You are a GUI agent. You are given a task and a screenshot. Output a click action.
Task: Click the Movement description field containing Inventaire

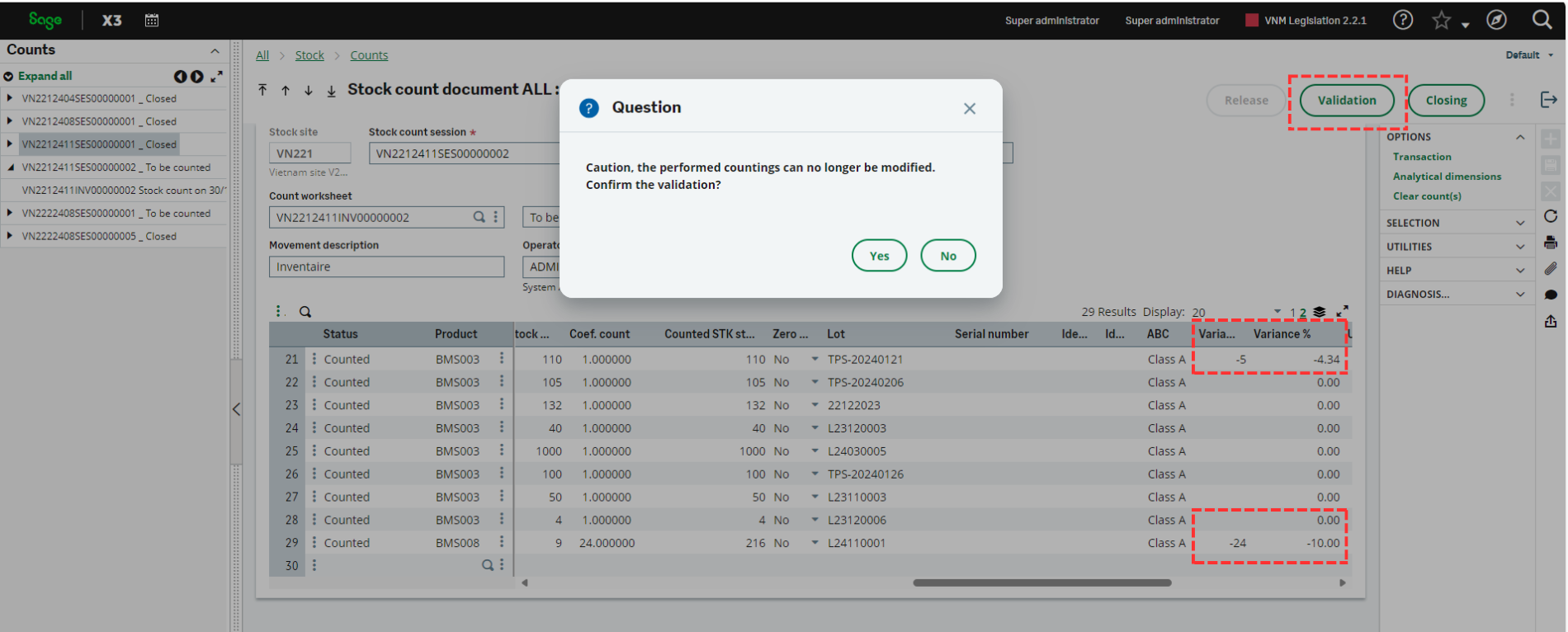(x=386, y=266)
